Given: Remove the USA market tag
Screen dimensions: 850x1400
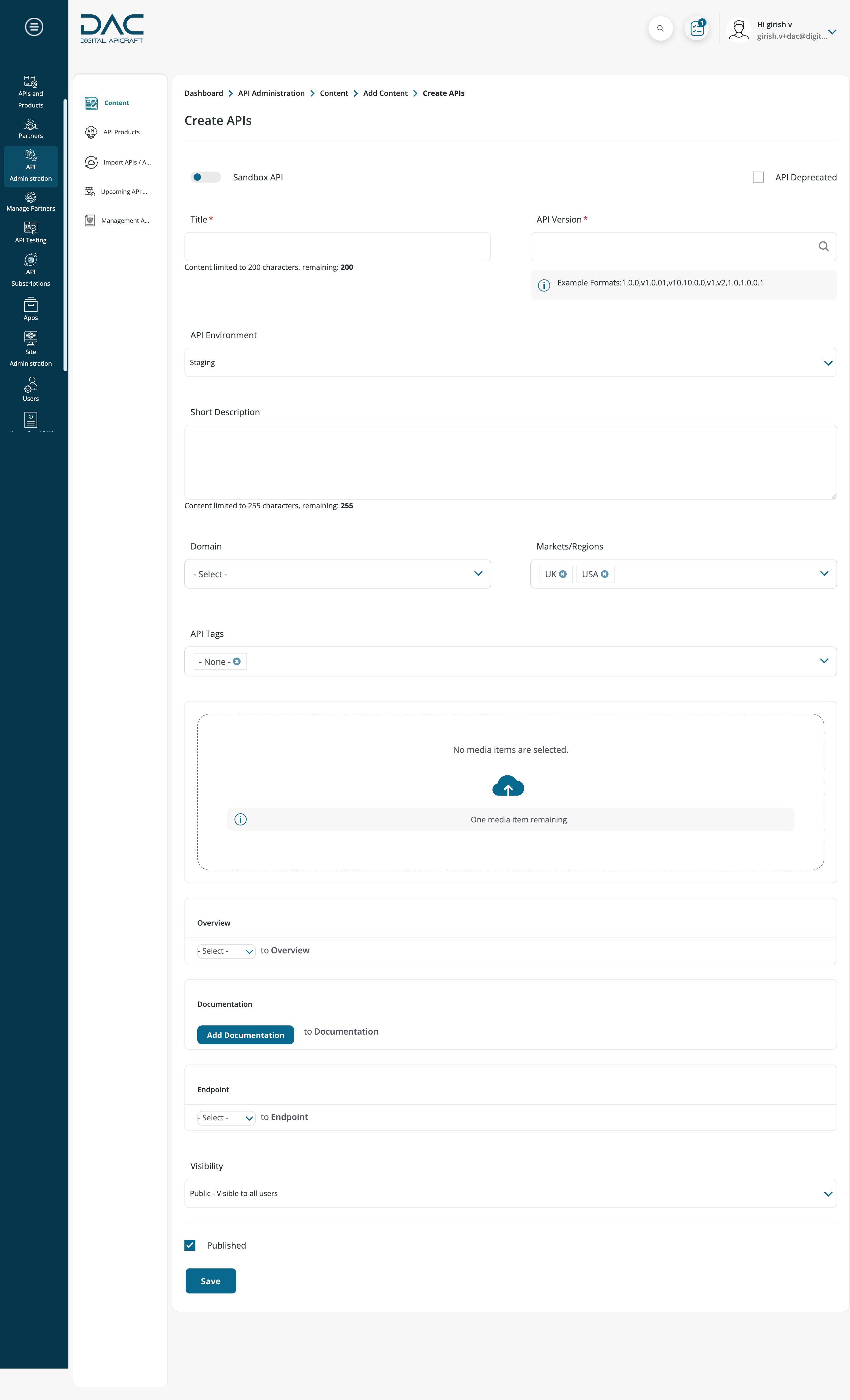Looking at the screenshot, I should point(605,574).
